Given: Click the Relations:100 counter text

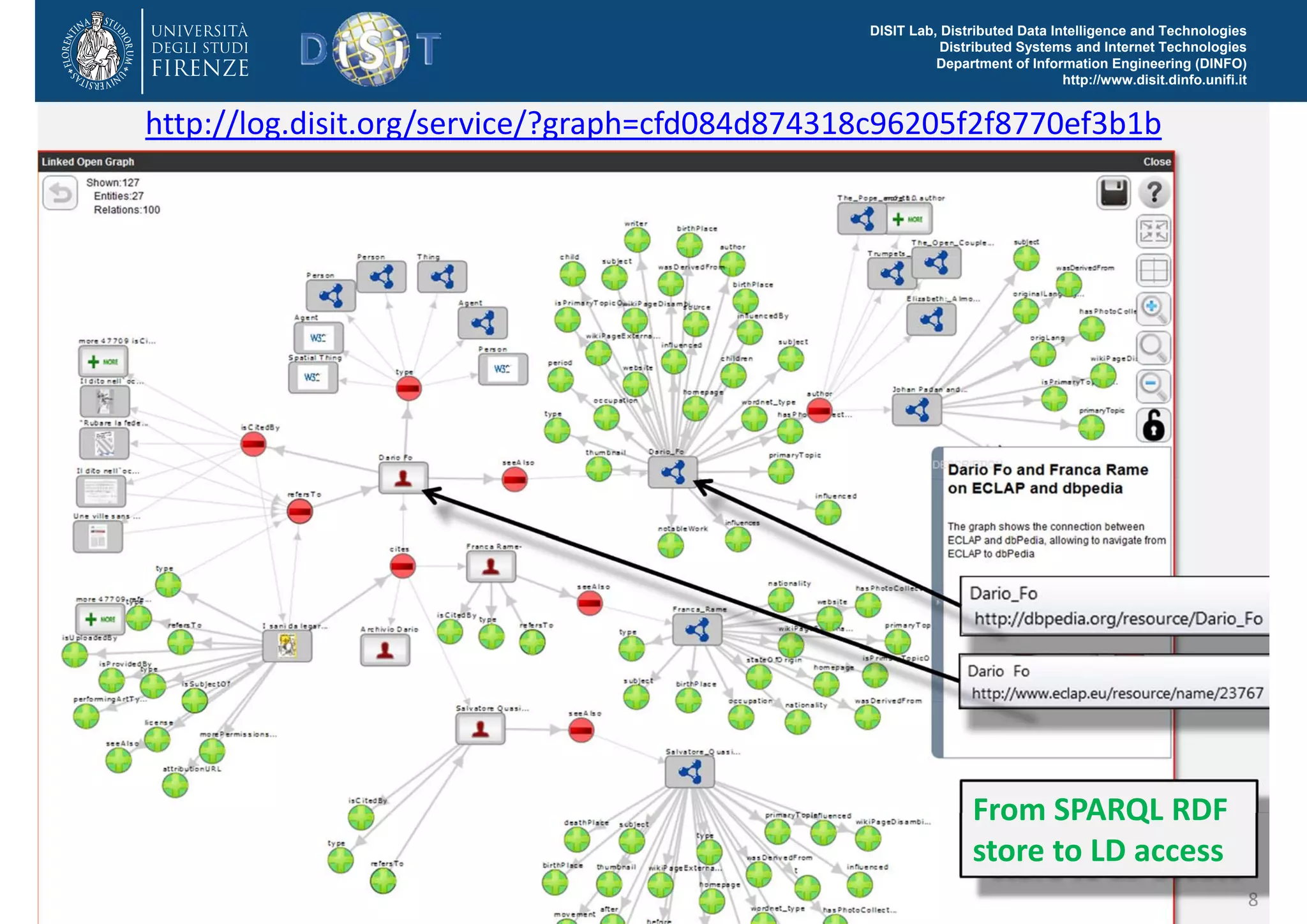Looking at the screenshot, I should point(127,210).
